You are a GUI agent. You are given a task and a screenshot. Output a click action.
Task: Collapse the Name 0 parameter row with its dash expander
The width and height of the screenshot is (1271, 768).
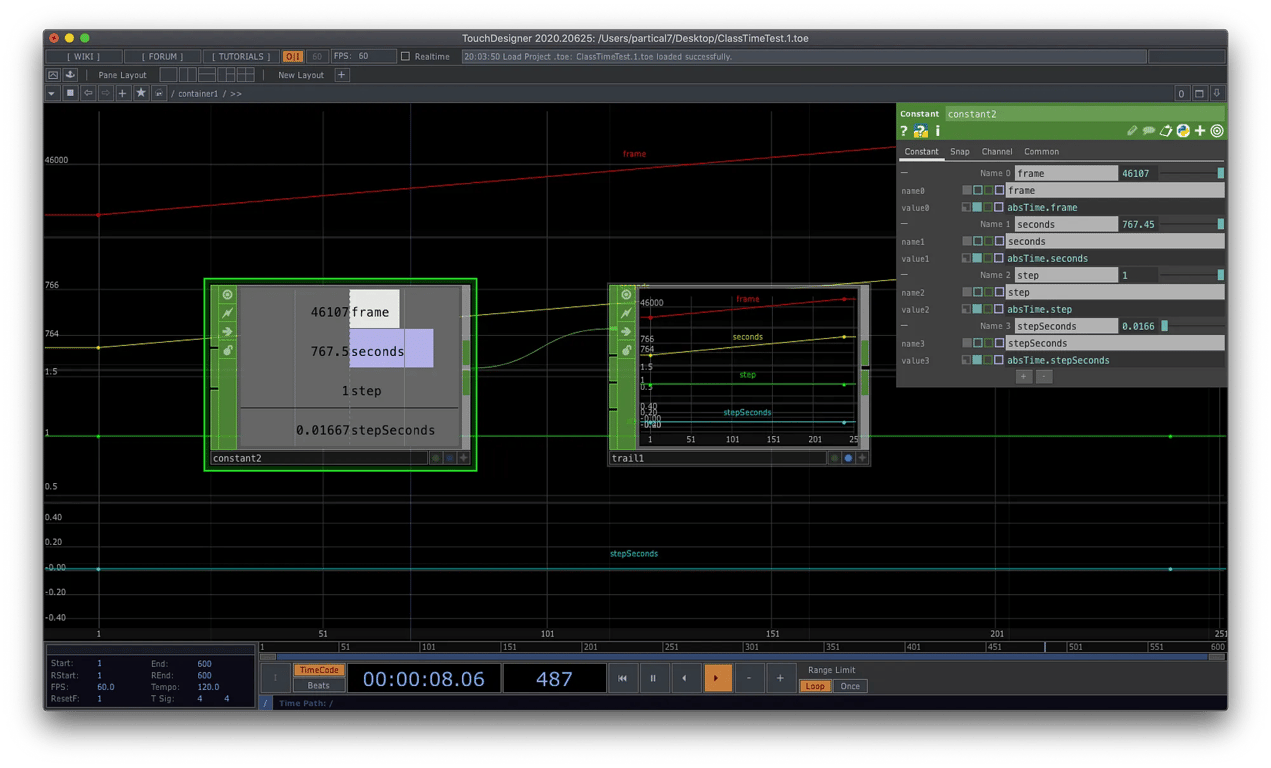click(904, 173)
